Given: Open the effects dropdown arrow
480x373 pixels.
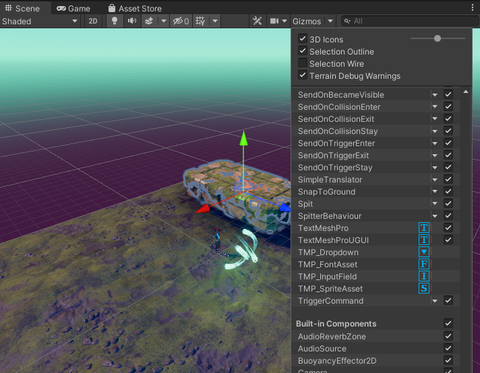Looking at the screenshot, I should click(164, 21).
